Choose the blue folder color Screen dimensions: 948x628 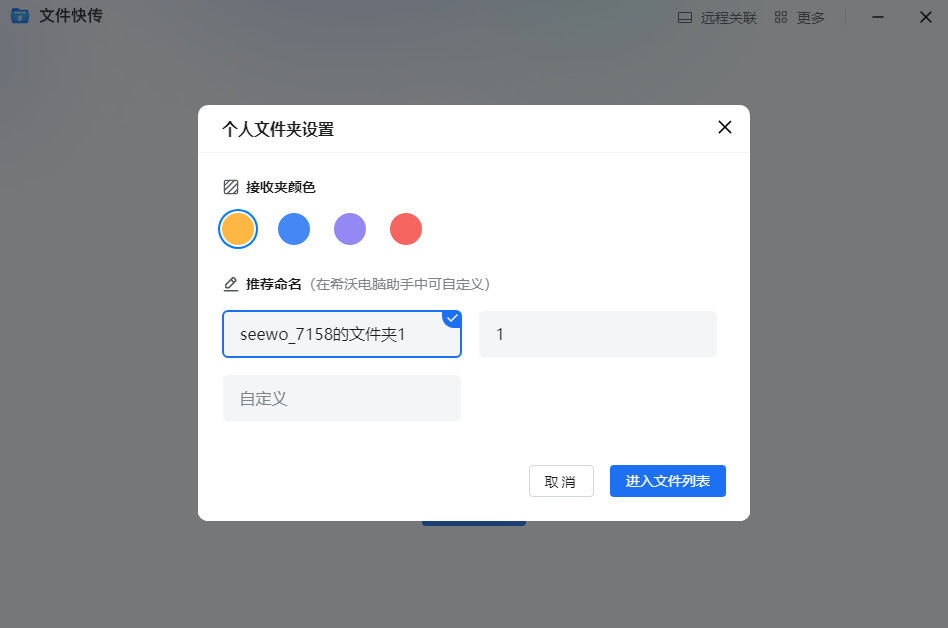pos(294,229)
